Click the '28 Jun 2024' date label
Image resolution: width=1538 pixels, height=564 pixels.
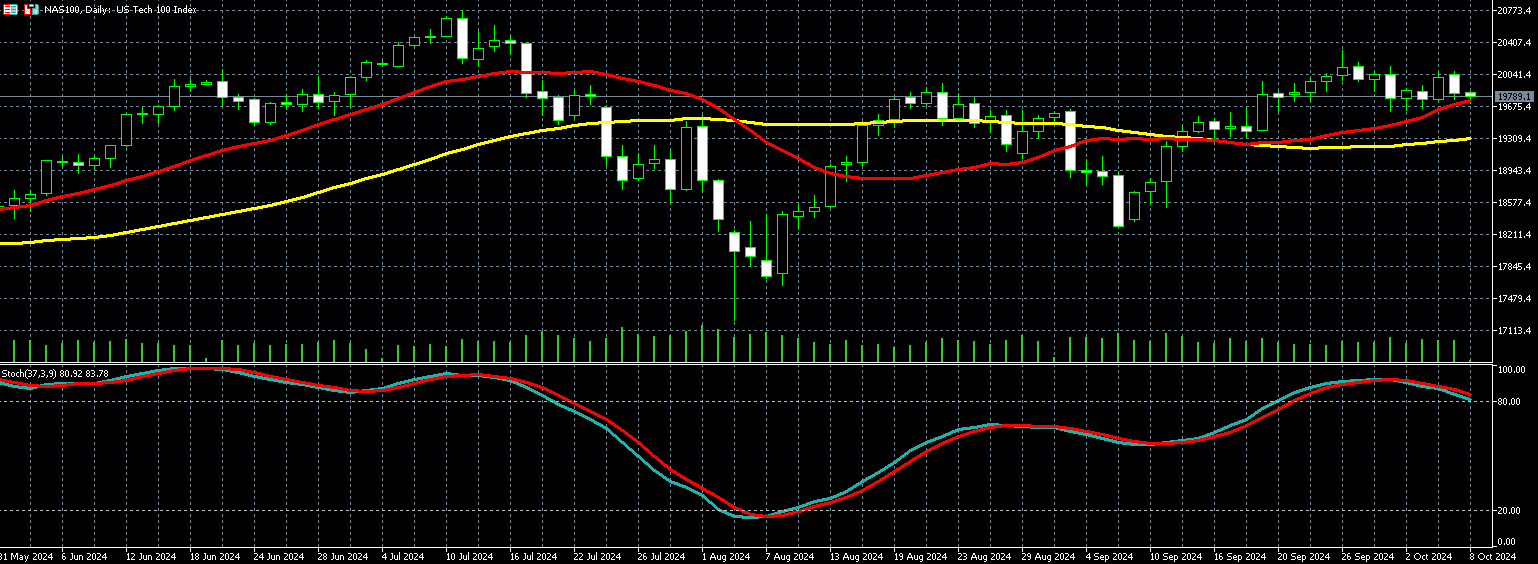pos(342,556)
